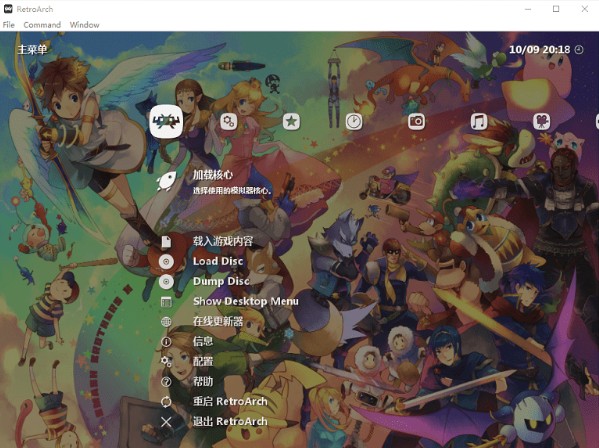Click the 10/09 20:18 date time text
This screenshot has height=448, width=599.
tap(539, 50)
